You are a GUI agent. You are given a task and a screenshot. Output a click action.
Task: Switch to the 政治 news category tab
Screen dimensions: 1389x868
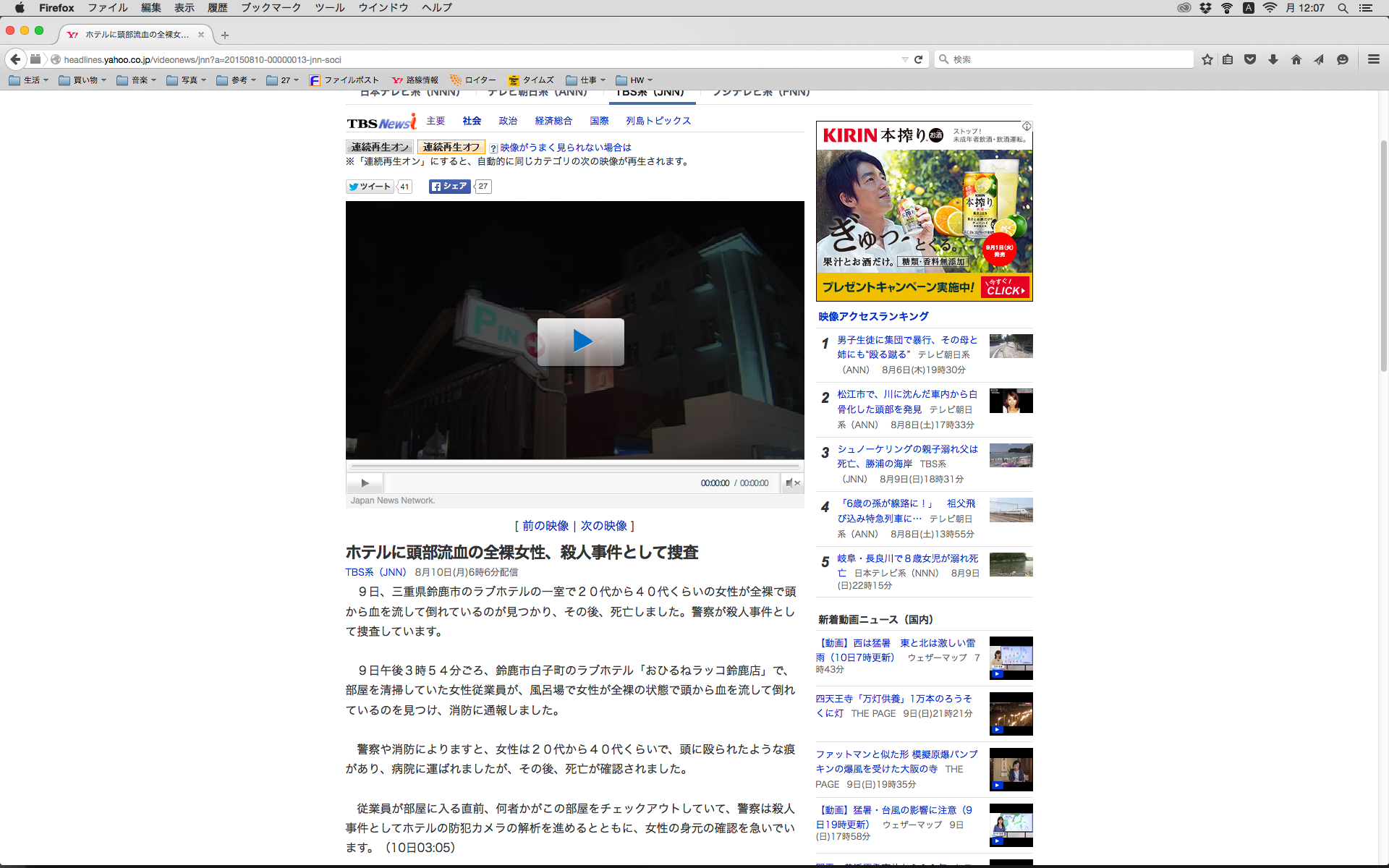coord(508,121)
